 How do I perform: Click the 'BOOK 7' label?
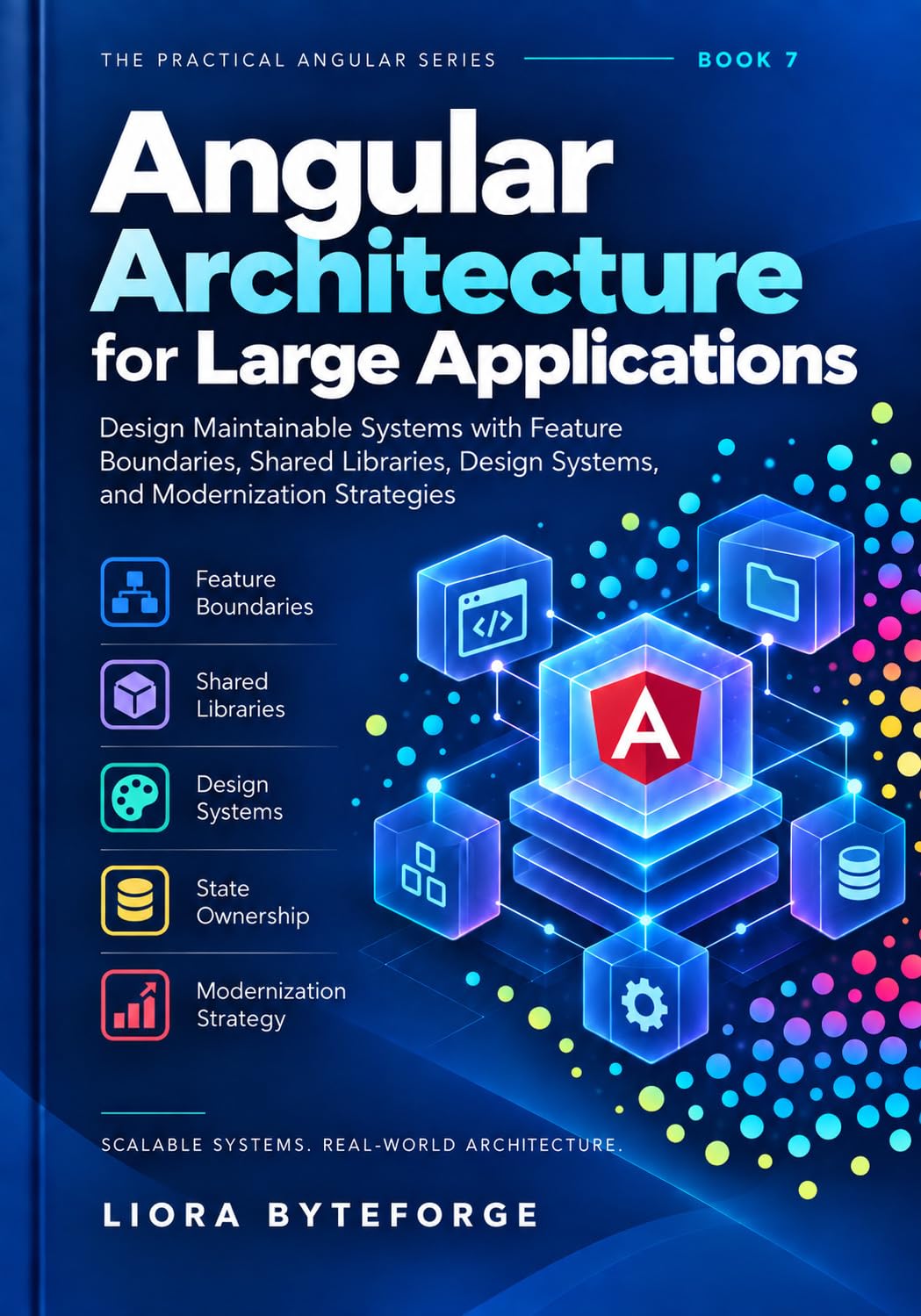click(x=748, y=60)
